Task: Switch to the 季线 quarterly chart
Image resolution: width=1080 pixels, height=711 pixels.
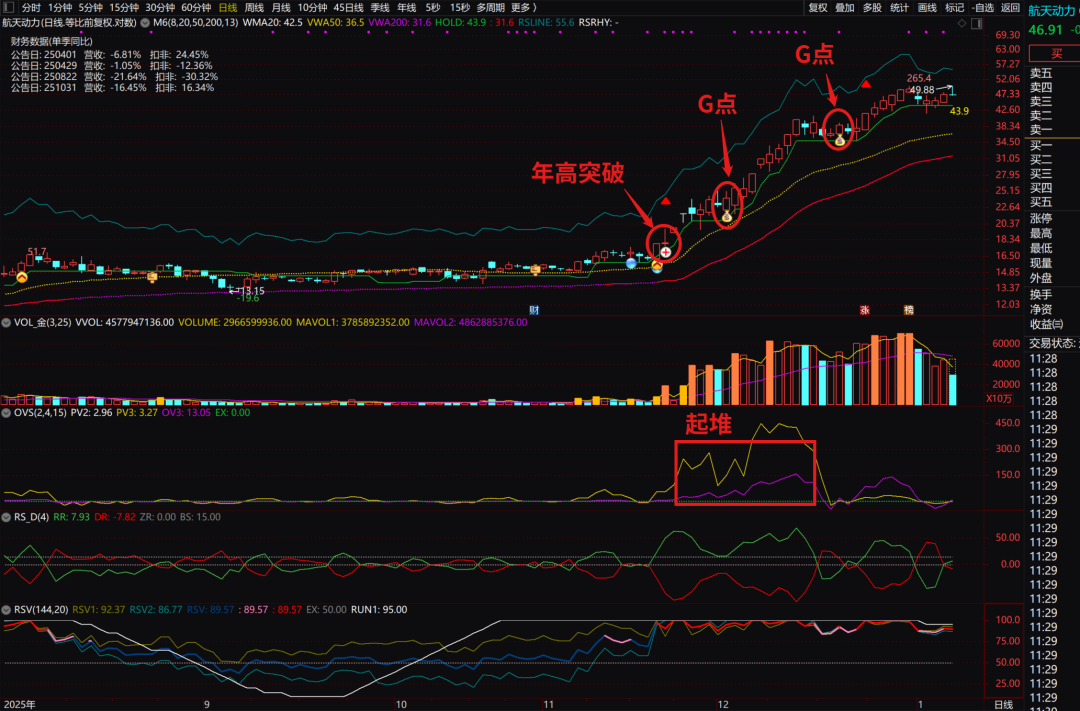Action: [380, 8]
